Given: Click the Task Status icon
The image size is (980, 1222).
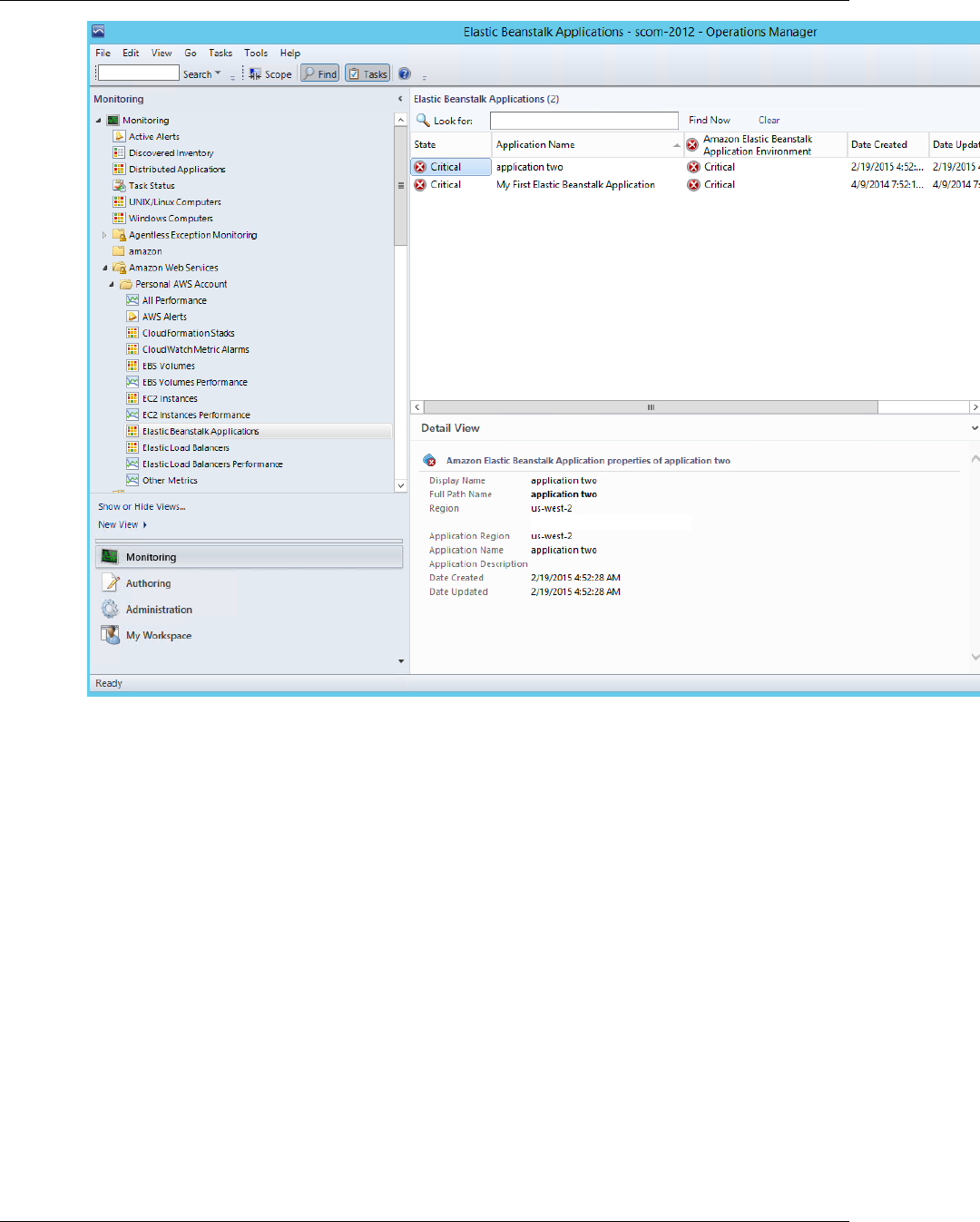Looking at the screenshot, I should pos(119,185).
